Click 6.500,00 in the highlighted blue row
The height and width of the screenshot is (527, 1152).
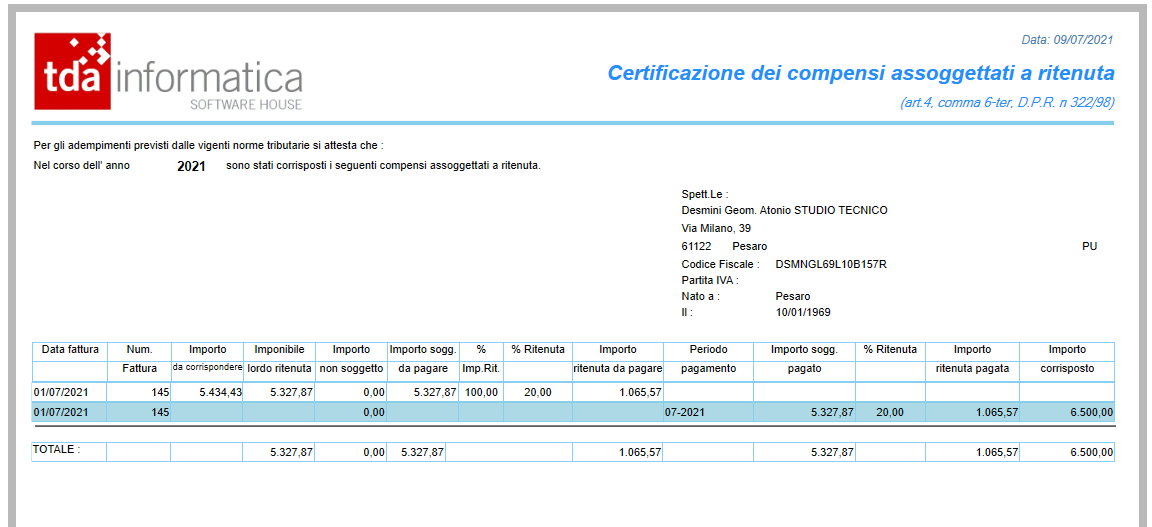[1091, 412]
